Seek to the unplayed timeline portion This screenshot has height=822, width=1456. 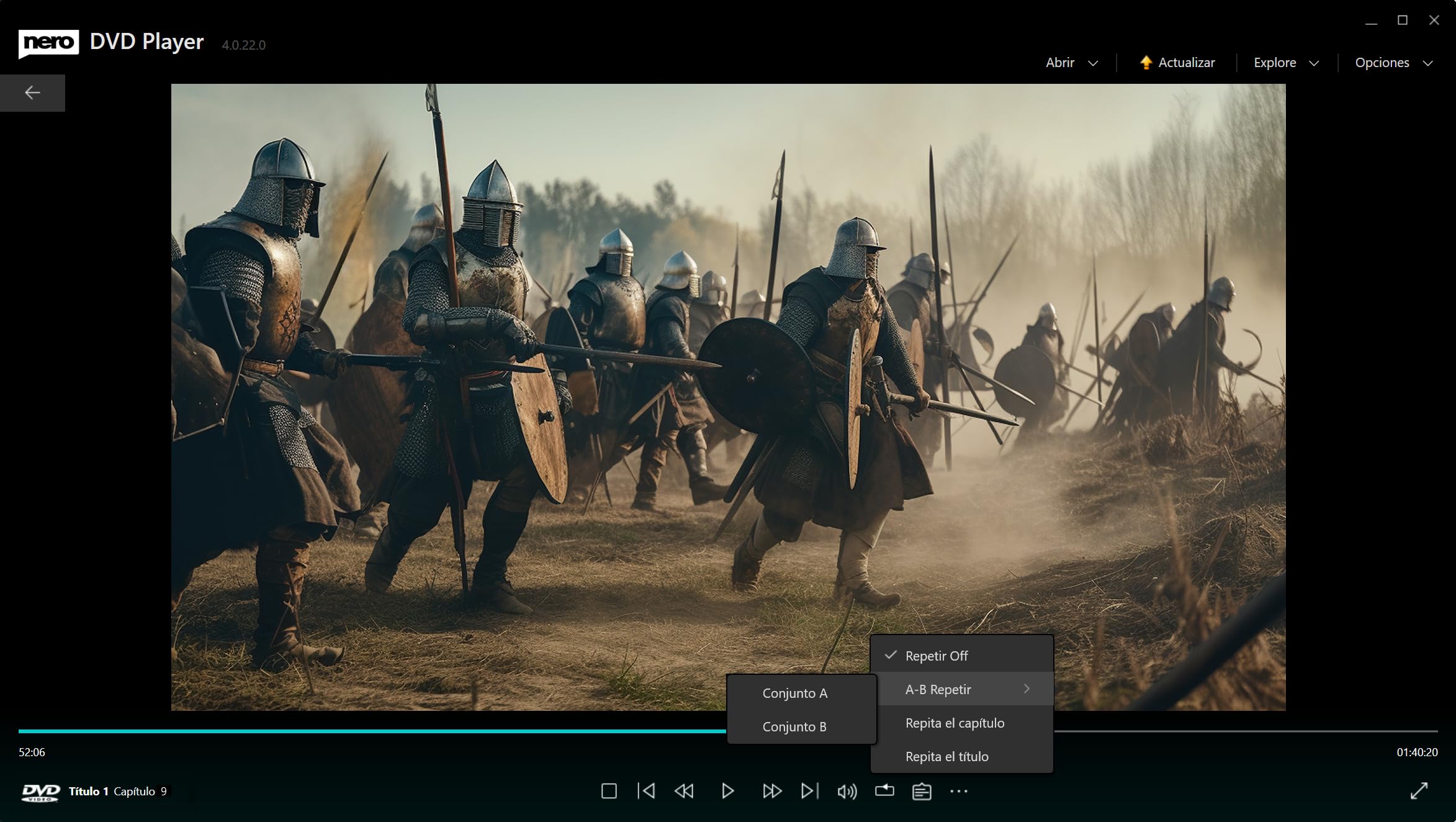coord(1246,731)
